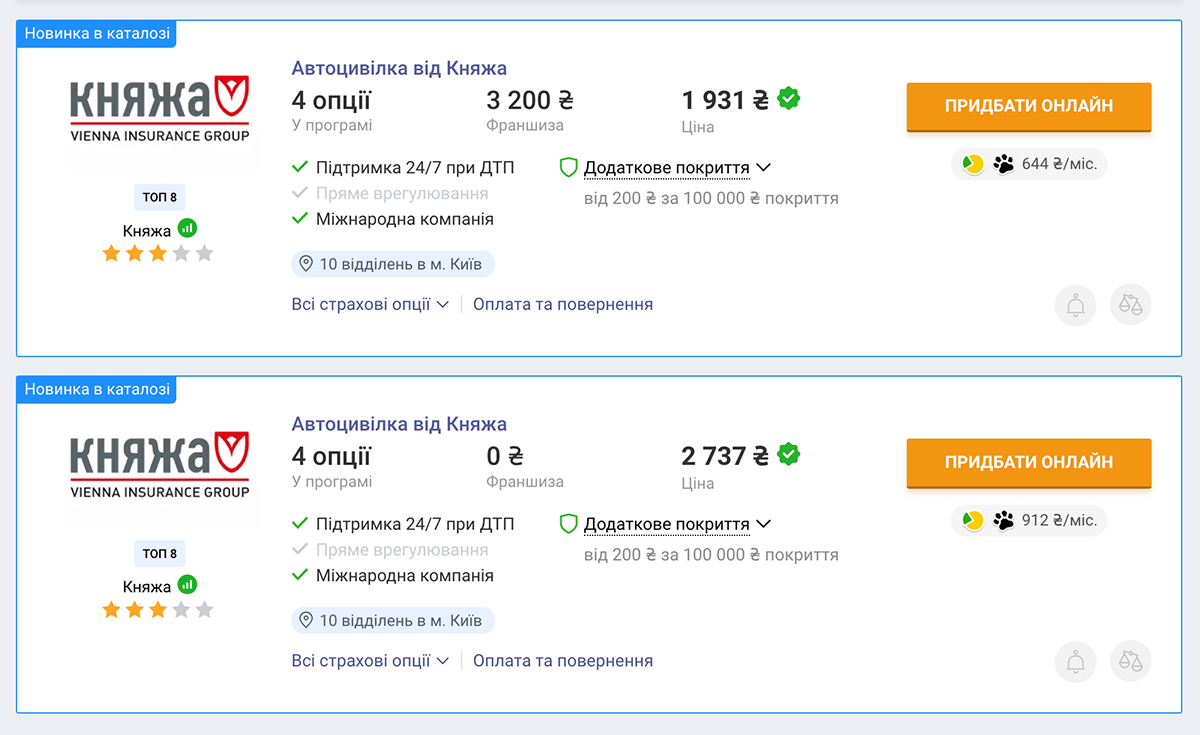Click the bell notification icon in second card

click(x=1076, y=661)
